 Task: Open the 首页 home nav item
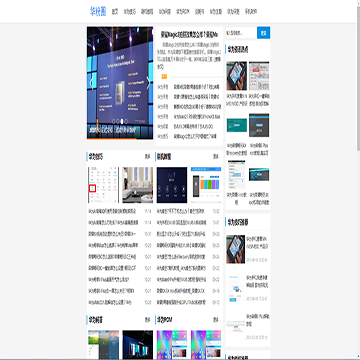[115, 11]
